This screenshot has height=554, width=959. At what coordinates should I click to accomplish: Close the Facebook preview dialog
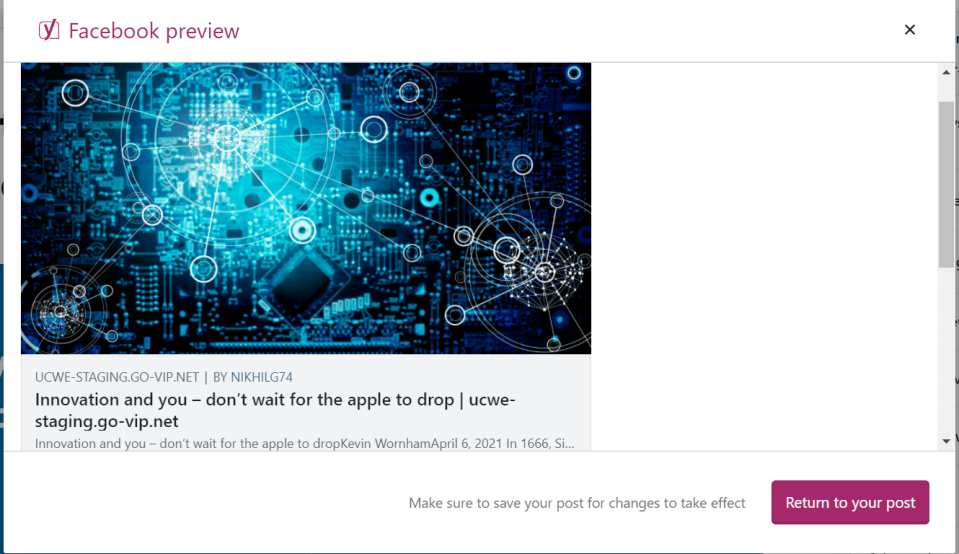click(x=909, y=29)
